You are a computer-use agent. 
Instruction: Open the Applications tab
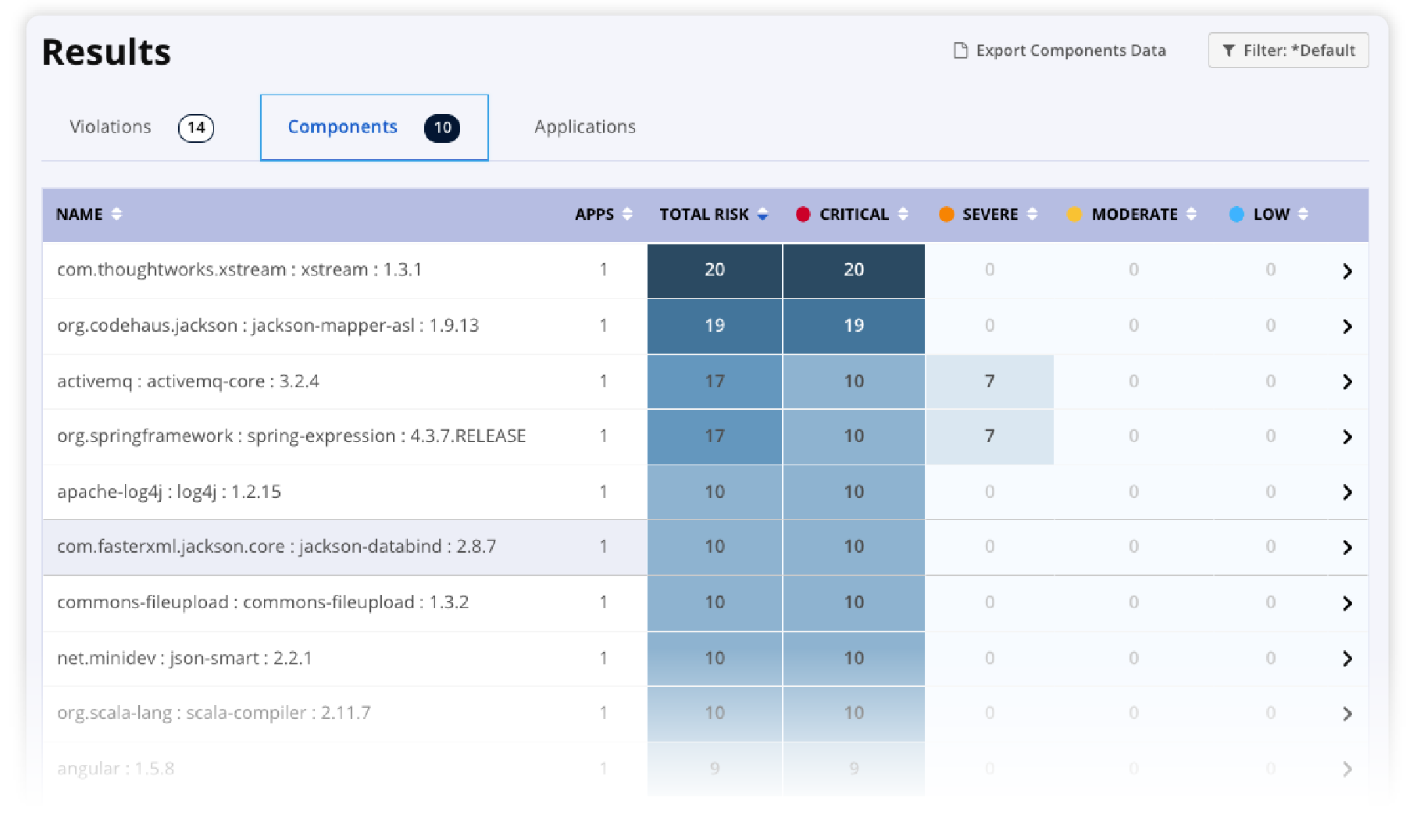pos(584,126)
